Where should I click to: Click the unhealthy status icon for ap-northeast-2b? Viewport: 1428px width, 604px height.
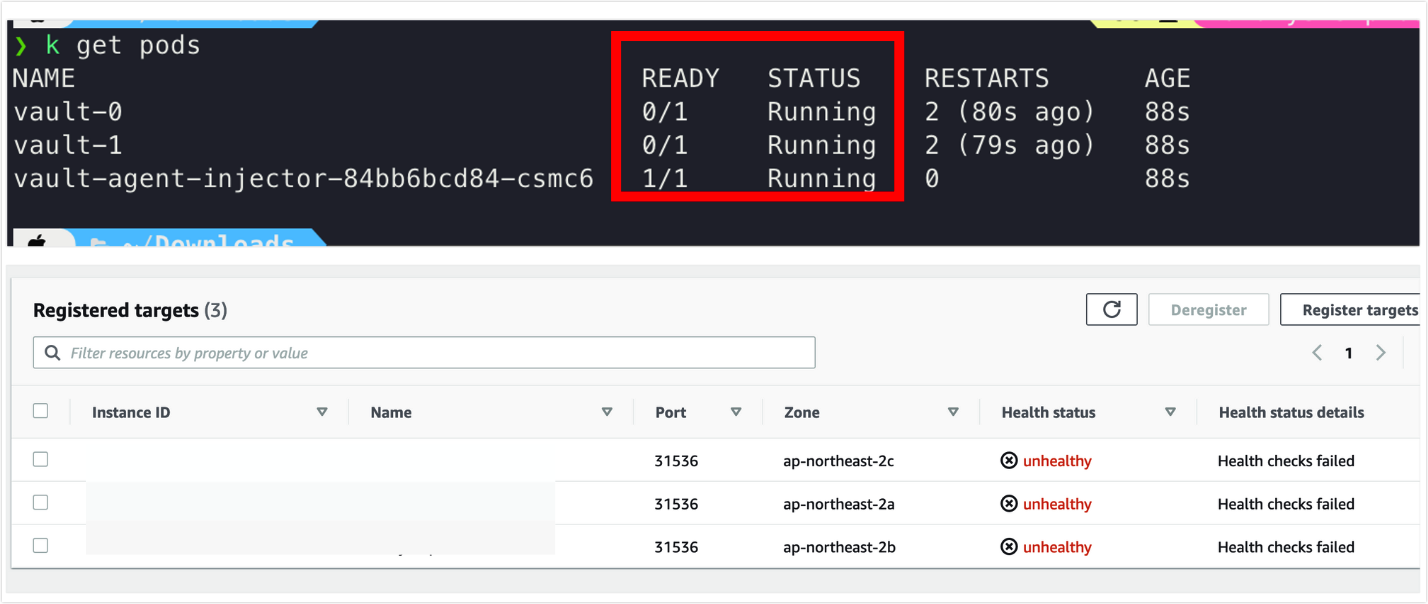(1009, 547)
